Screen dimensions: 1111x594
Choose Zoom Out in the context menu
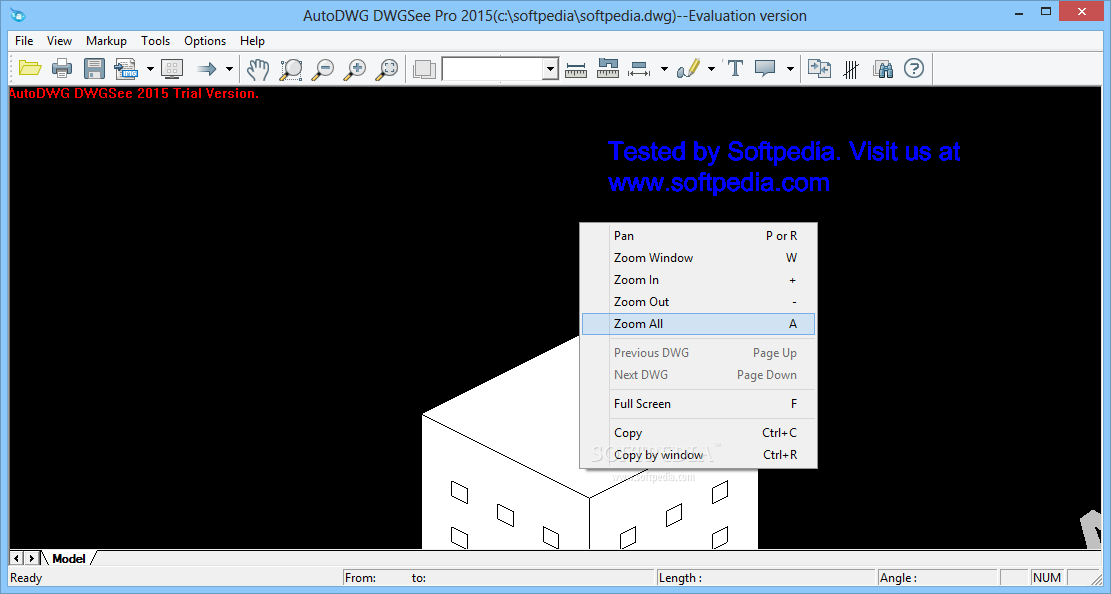pos(698,301)
